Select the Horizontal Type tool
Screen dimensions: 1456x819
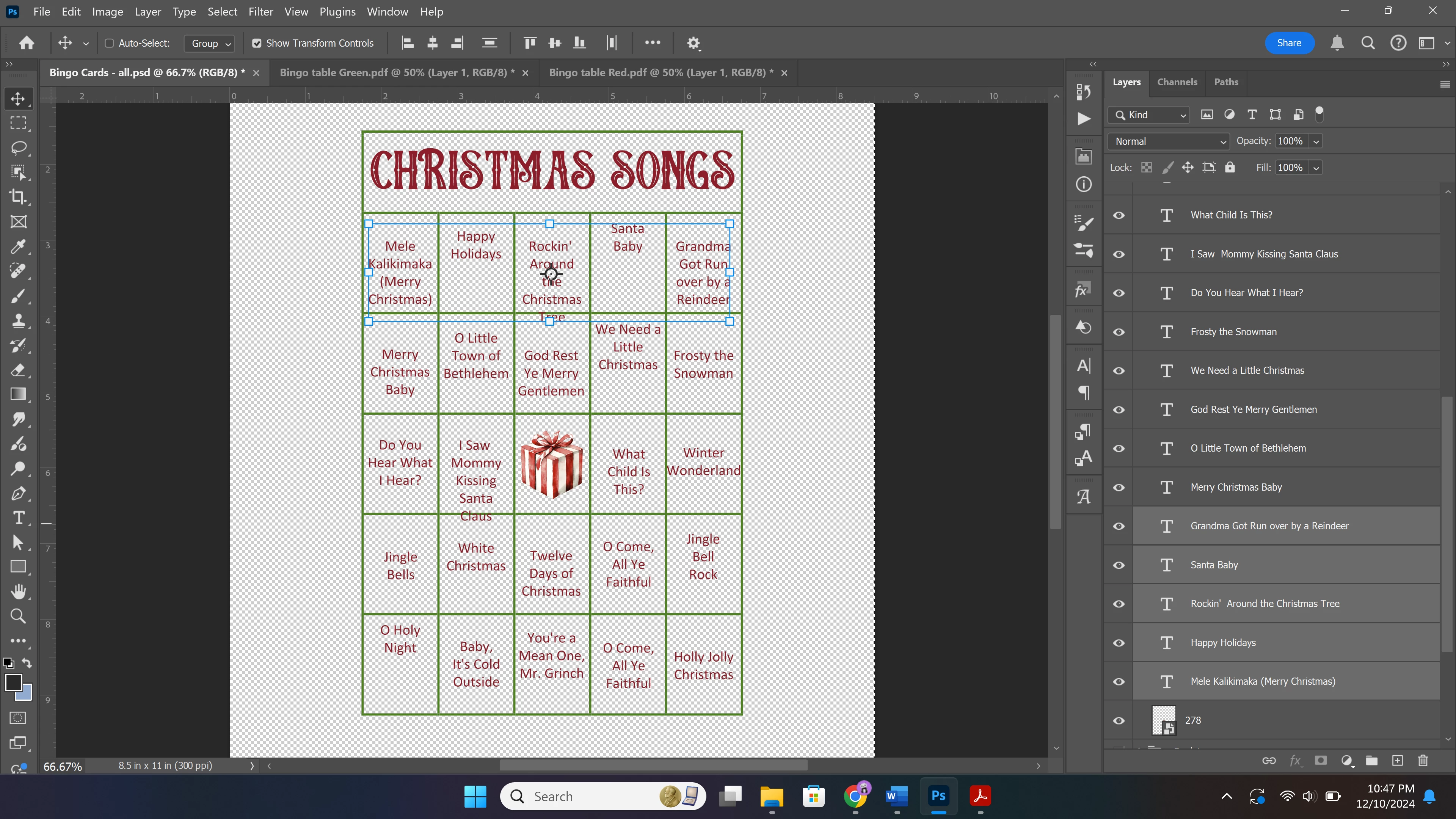tap(18, 518)
